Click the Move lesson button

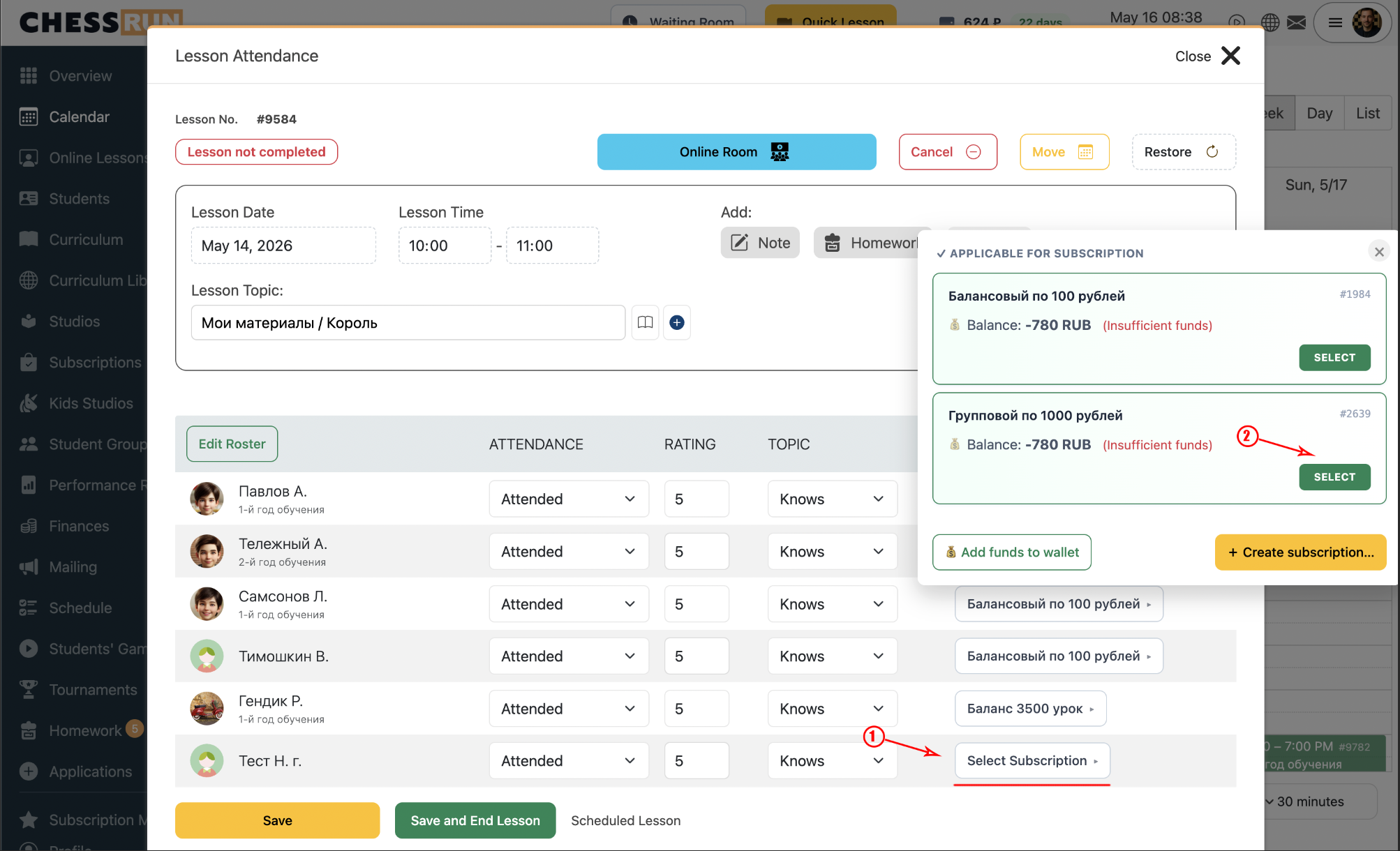[x=1064, y=152]
